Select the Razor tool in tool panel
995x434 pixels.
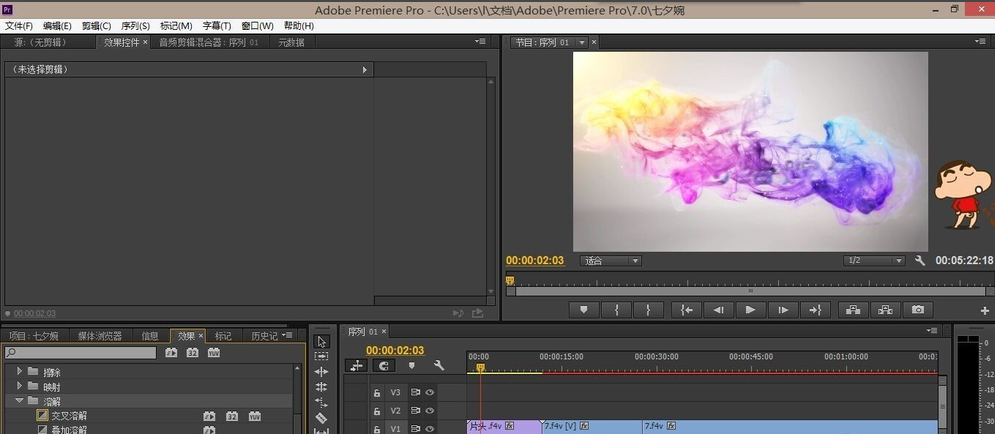[321, 417]
